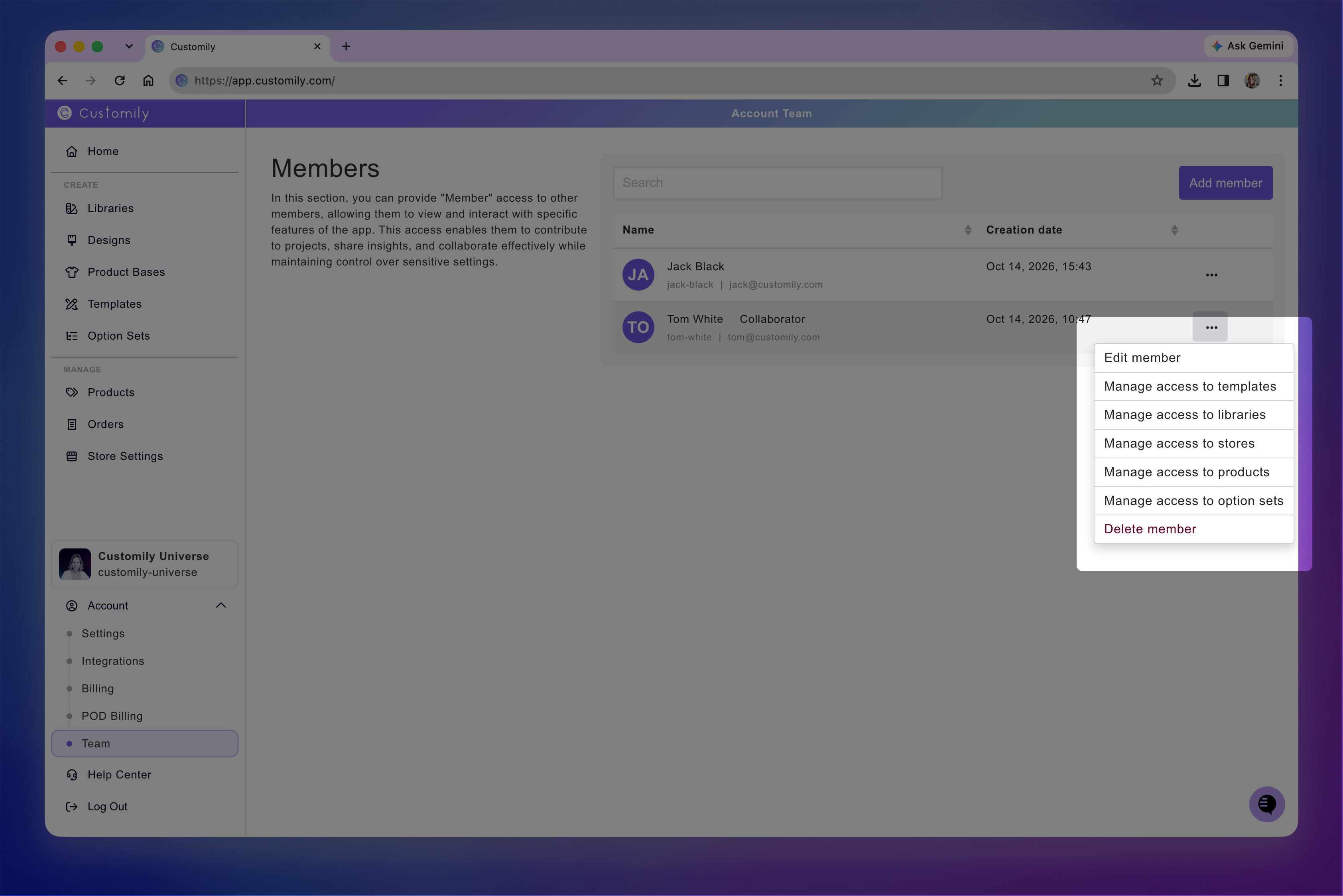
Task: Open the Integrations sub-item
Action: click(112, 661)
